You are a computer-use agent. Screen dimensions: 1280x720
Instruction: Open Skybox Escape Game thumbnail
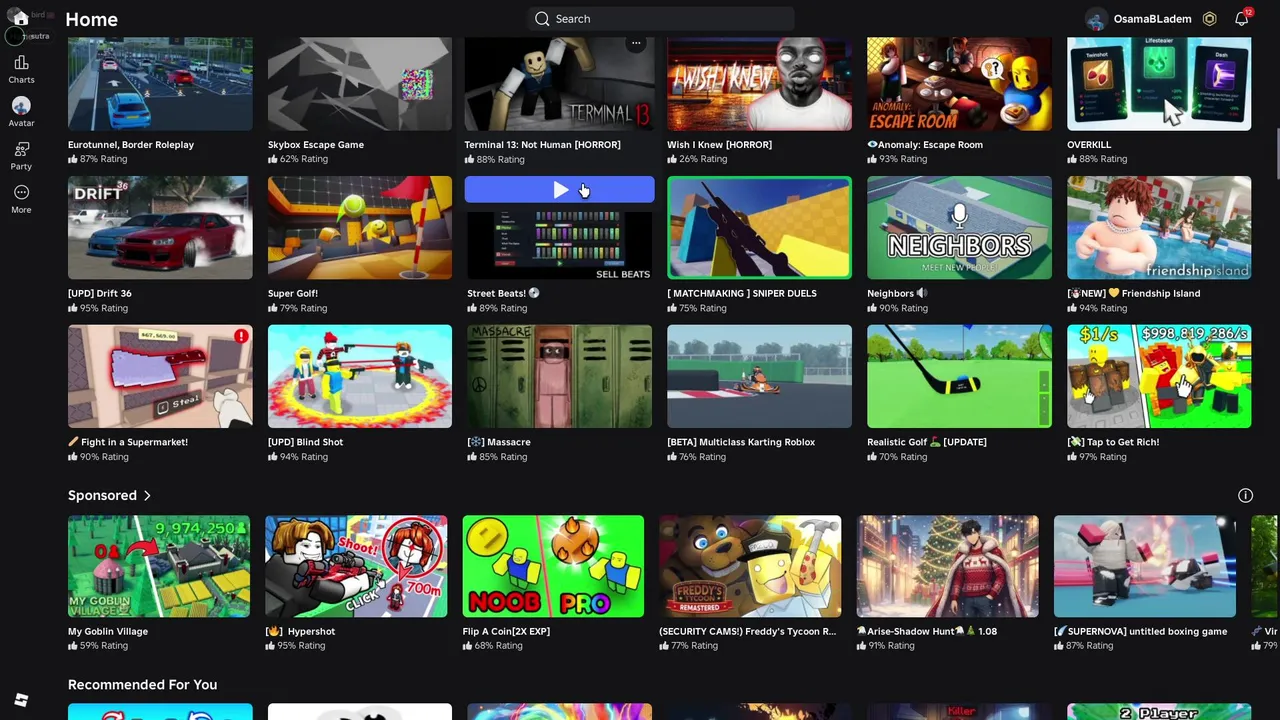click(x=360, y=84)
